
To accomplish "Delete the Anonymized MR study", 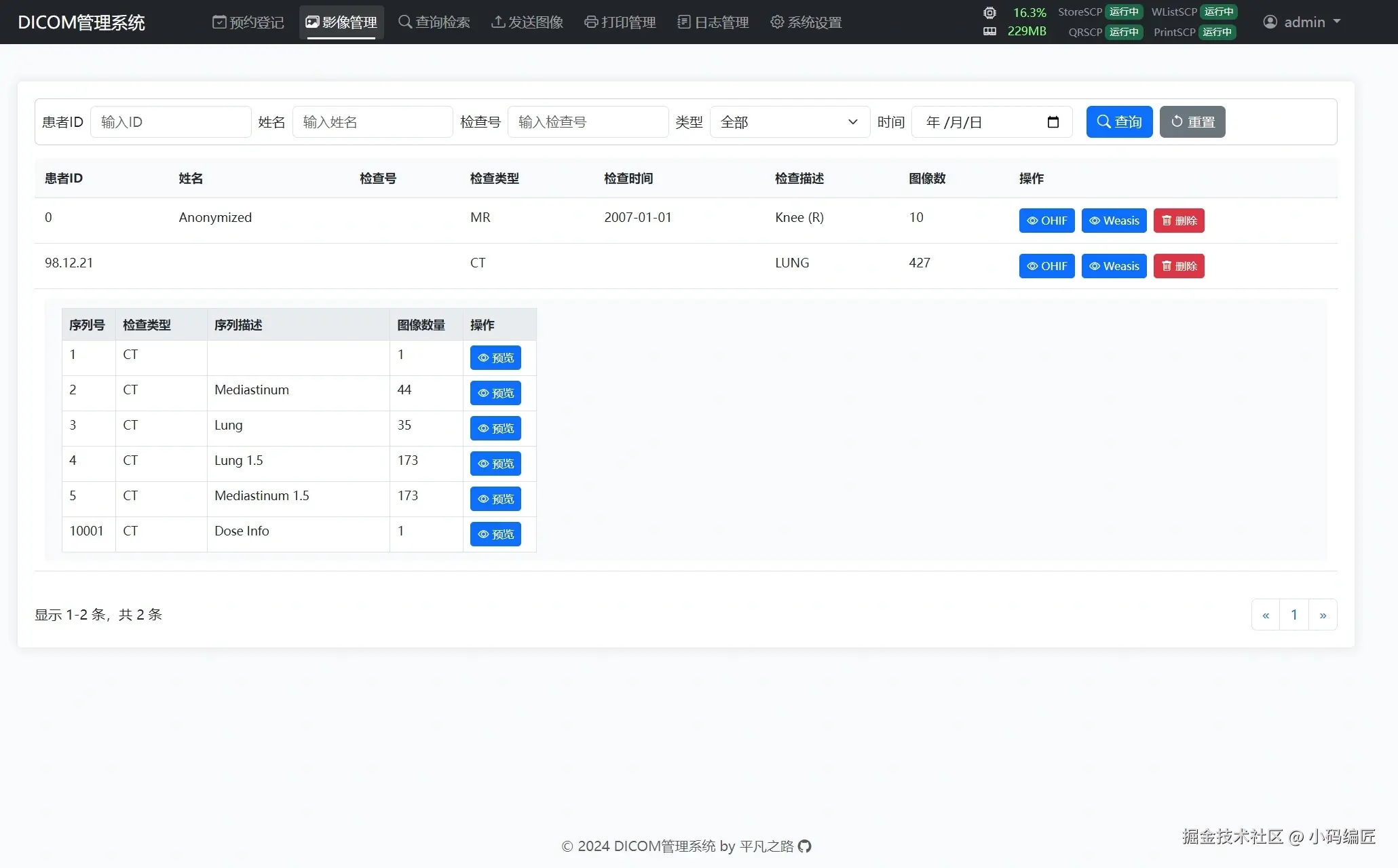I will (x=1179, y=221).
